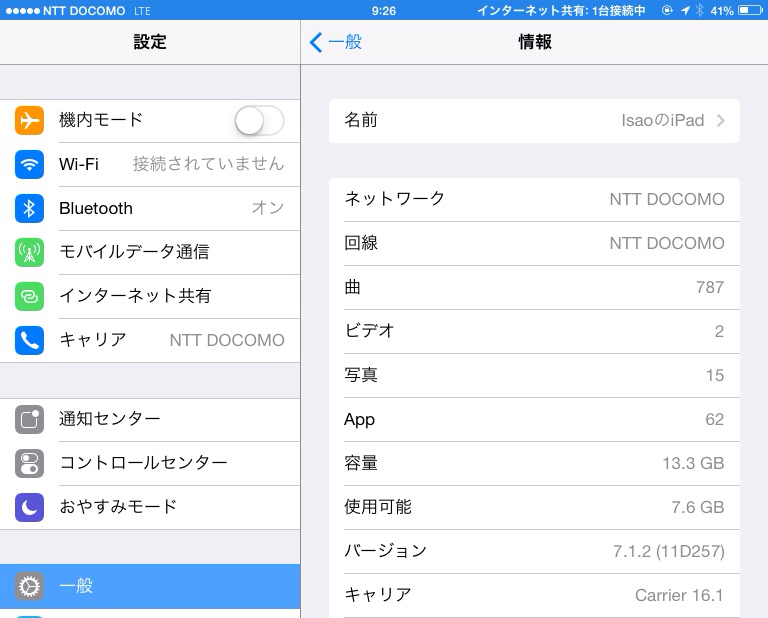Tap the 一般 back button label

[x=345, y=42]
